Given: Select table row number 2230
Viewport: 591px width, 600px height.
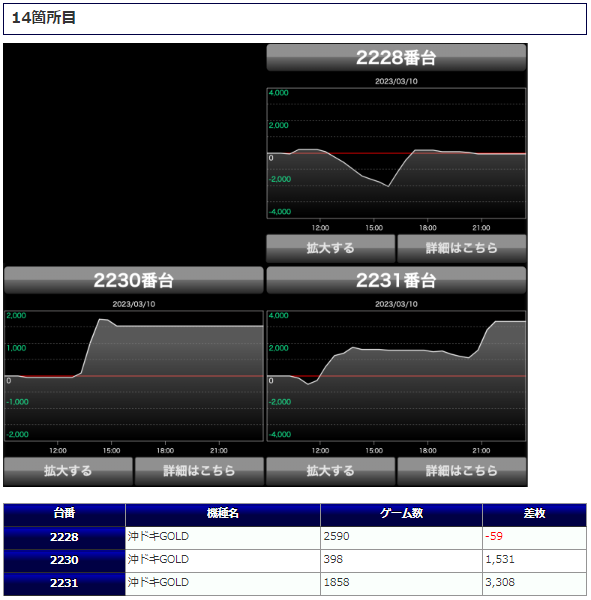Looking at the screenshot, I should coord(295,561).
